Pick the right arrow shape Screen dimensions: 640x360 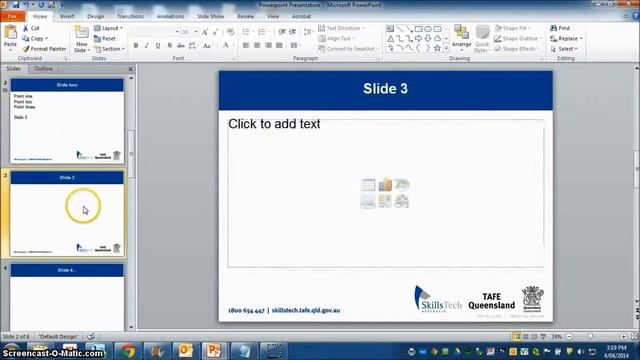click(x=418, y=38)
